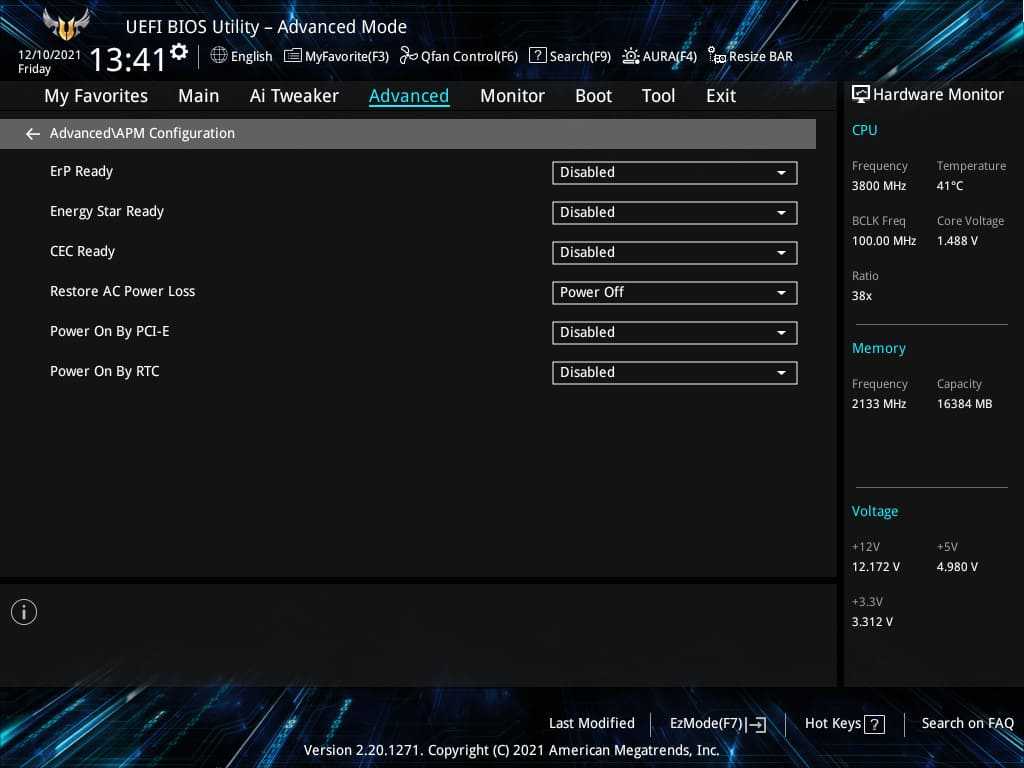This screenshot has width=1024, height=768.
Task: Click the info icon in help area
Action: (24, 612)
